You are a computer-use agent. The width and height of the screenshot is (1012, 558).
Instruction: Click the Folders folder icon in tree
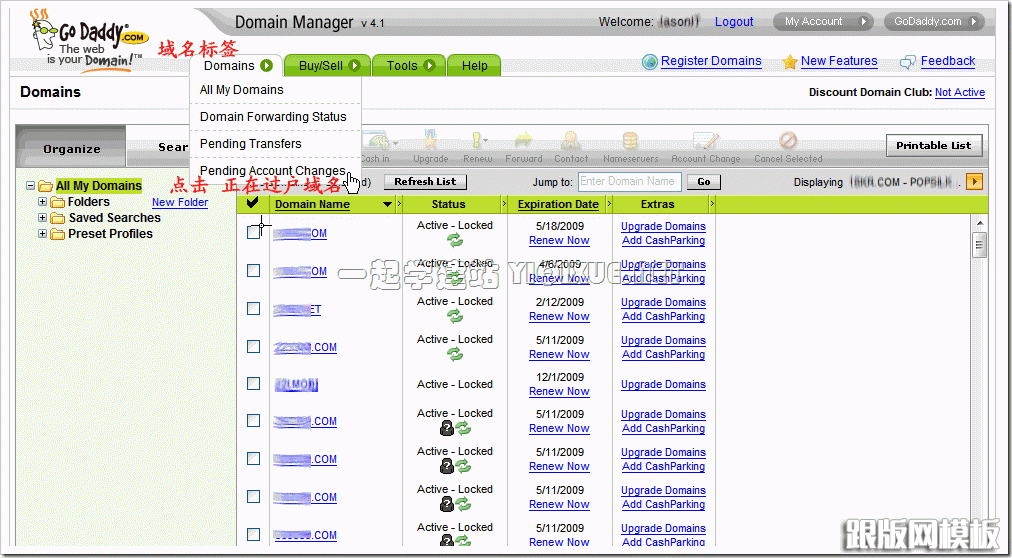click(x=58, y=202)
